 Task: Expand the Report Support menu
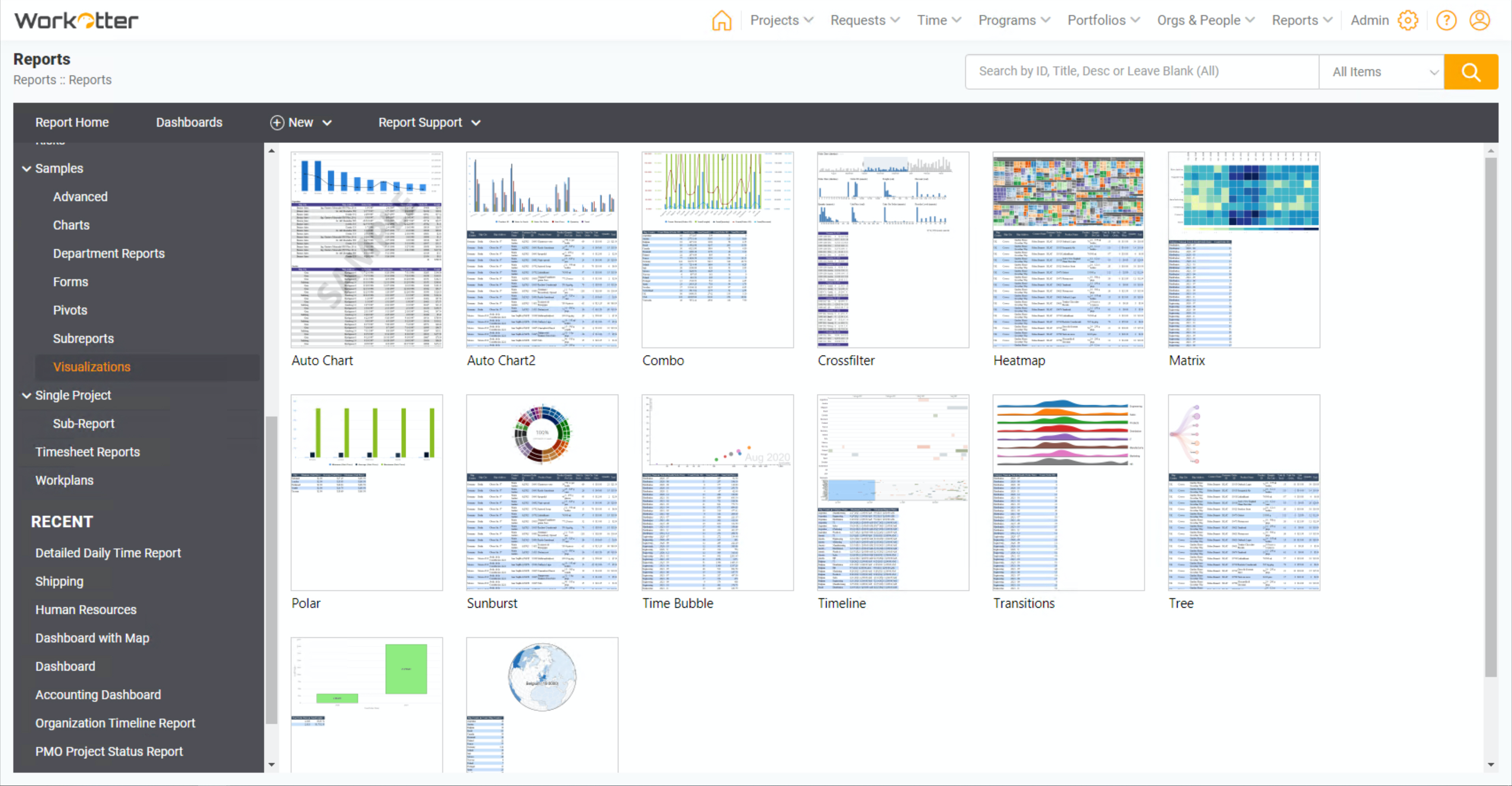click(x=429, y=123)
